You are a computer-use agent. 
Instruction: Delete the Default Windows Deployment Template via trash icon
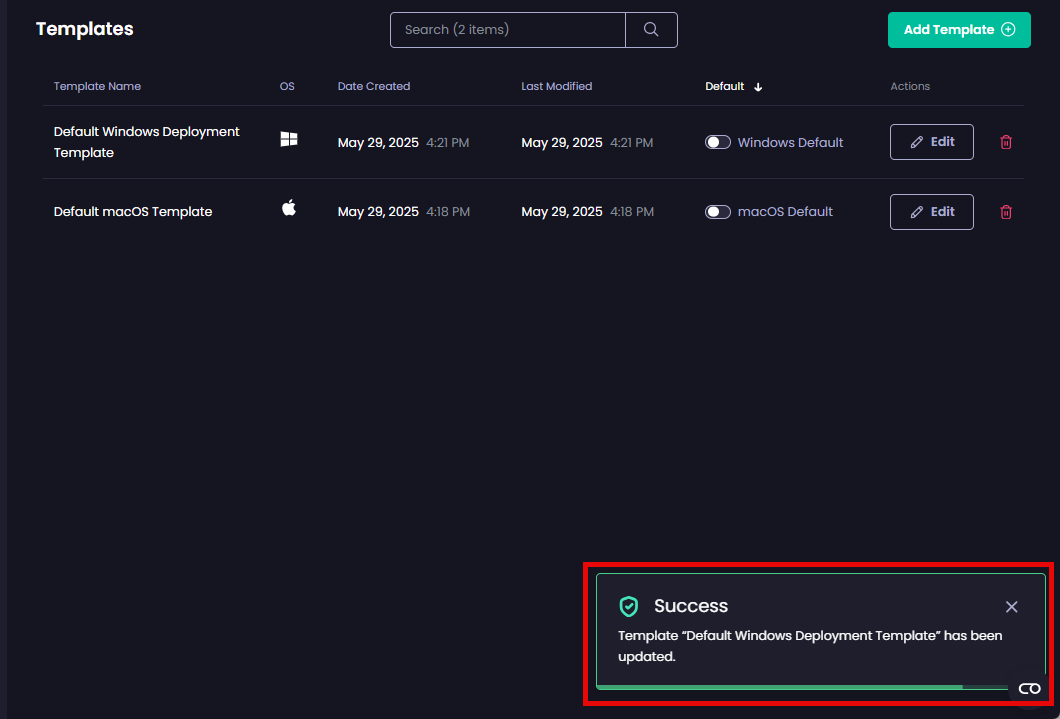[1005, 142]
